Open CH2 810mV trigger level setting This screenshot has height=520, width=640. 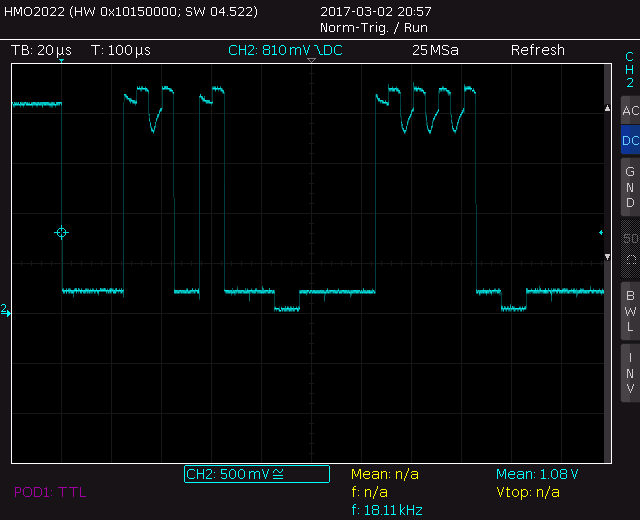coord(285,50)
